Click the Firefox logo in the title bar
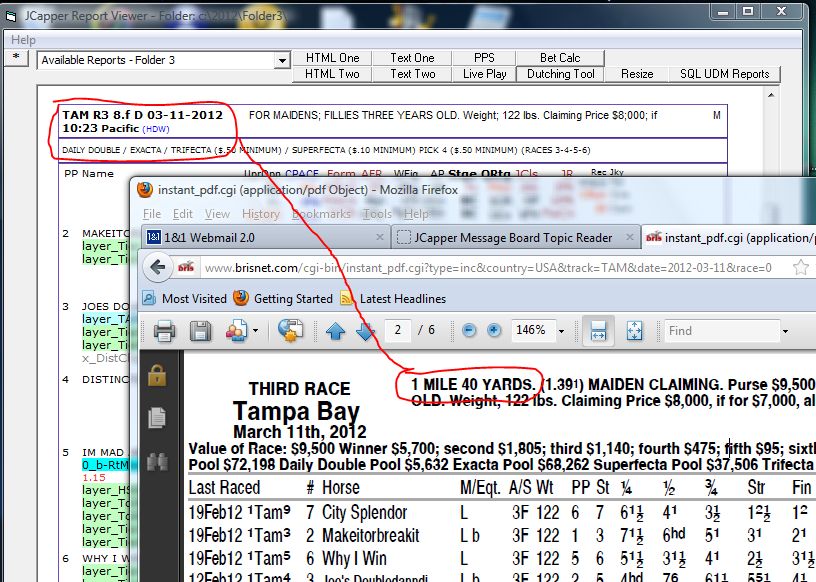This screenshot has width=816, height=582. pyautogui.click(x=145, y=189)
